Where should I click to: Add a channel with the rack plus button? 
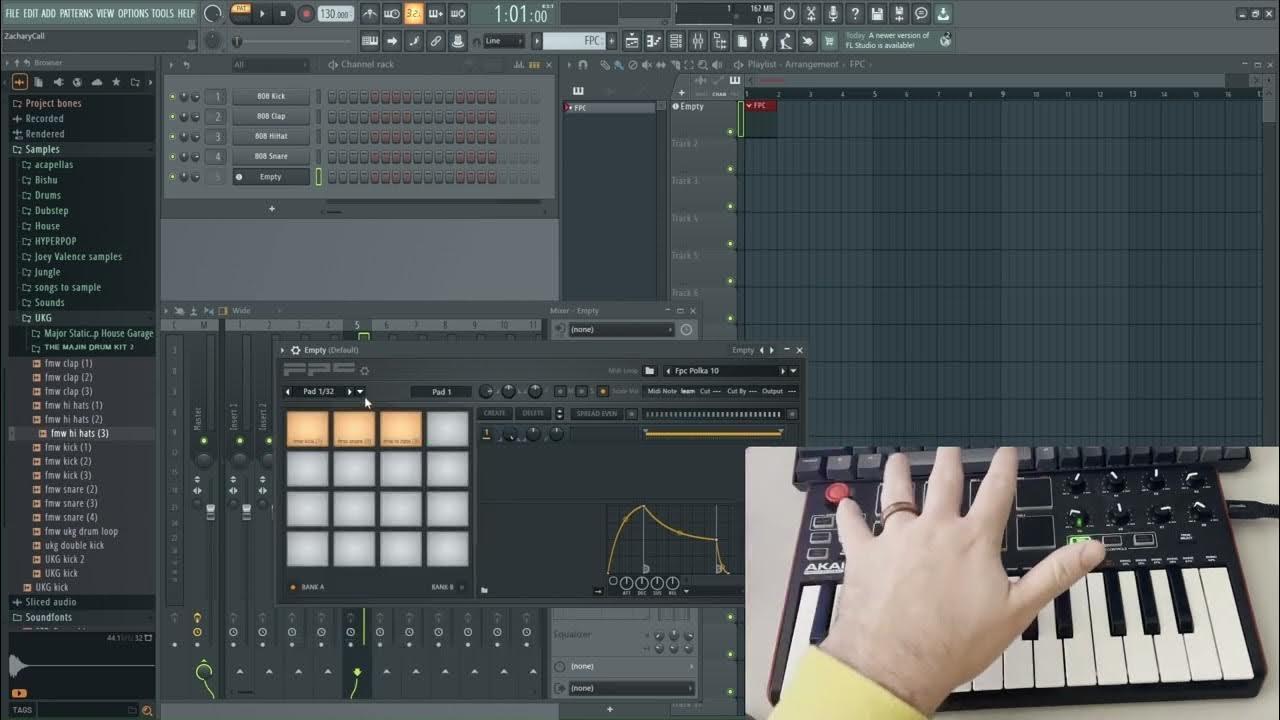tap(271, 209)
